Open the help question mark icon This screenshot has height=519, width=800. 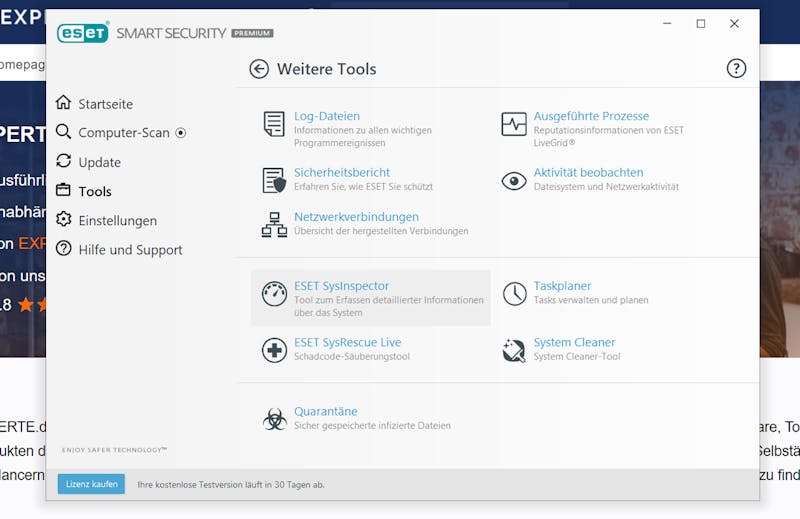pos(736,68)
